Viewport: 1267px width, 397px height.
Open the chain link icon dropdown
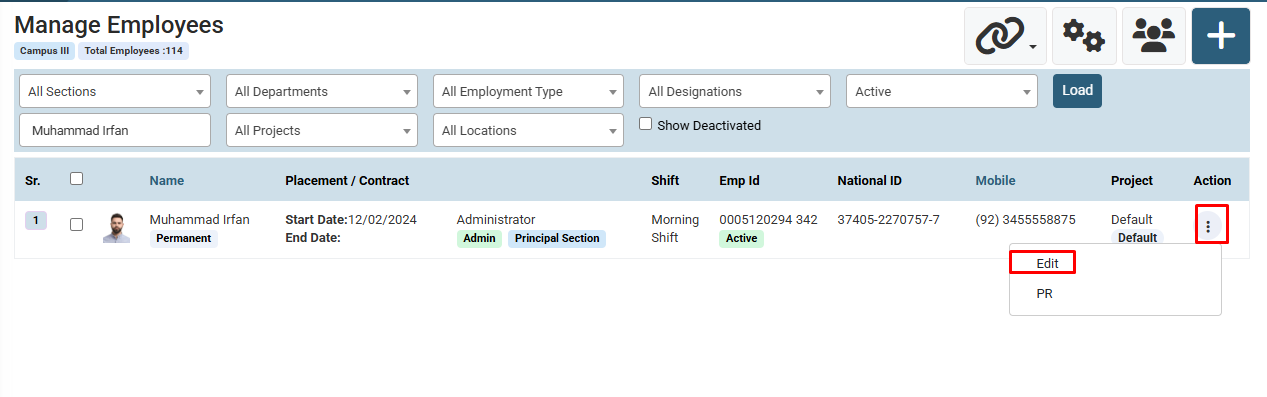1005,36
